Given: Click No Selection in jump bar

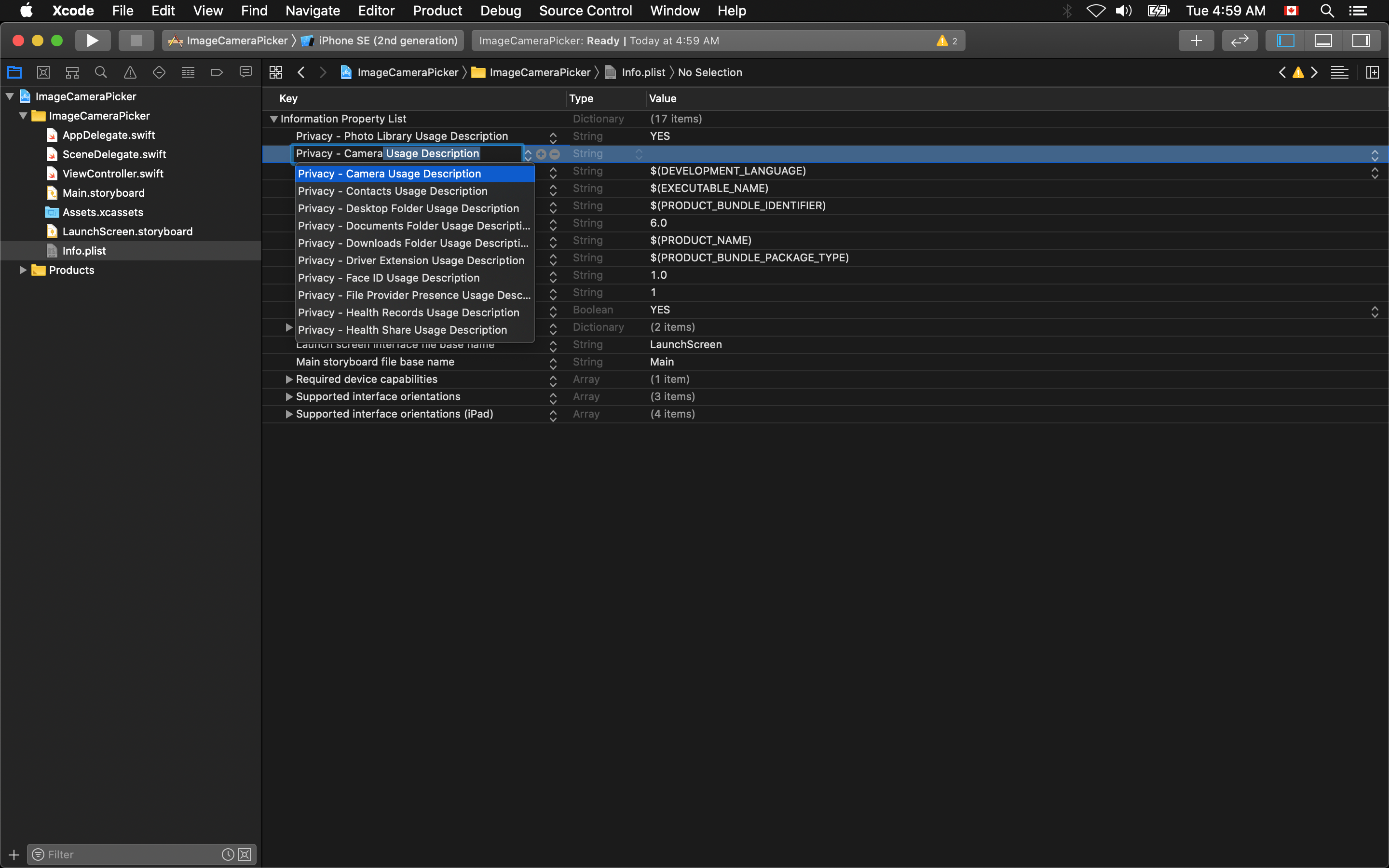Looking at the screenshot, I should tap(710, 72).
